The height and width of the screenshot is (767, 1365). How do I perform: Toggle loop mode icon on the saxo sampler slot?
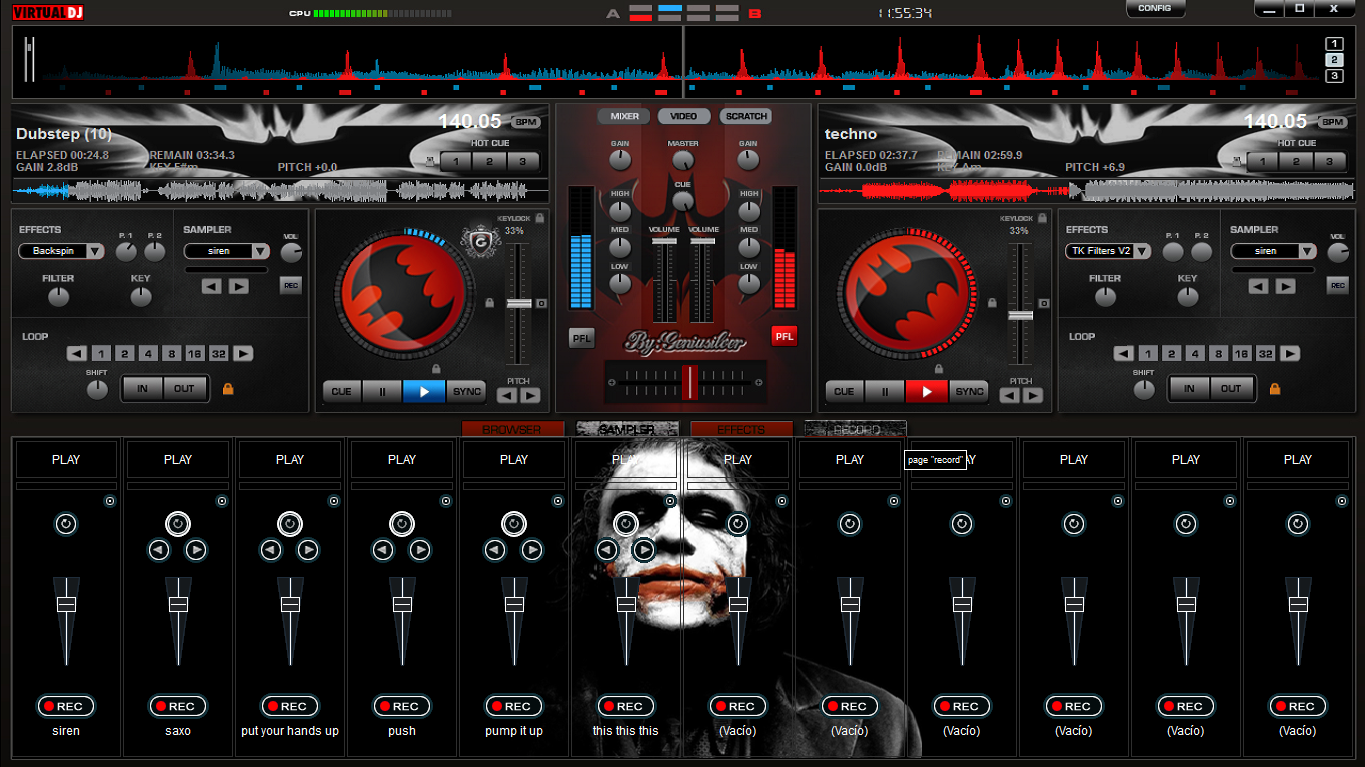(x=178, y=524)
